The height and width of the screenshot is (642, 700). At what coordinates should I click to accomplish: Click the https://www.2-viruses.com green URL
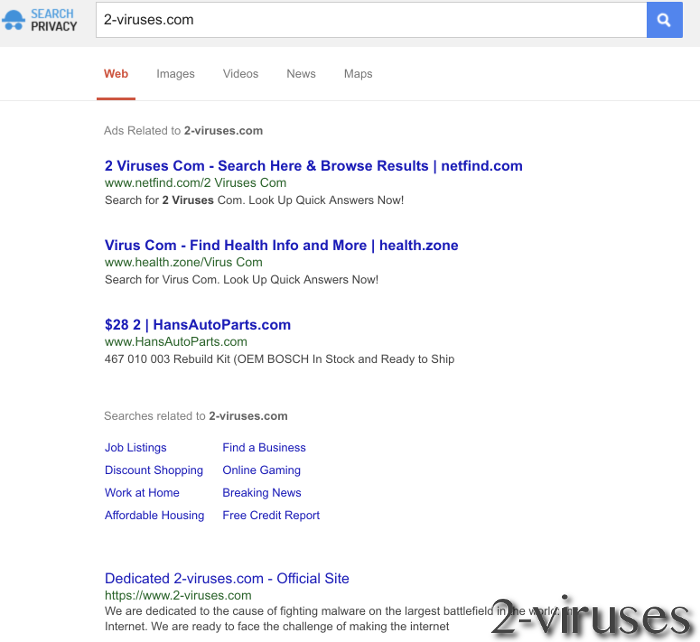178,596
